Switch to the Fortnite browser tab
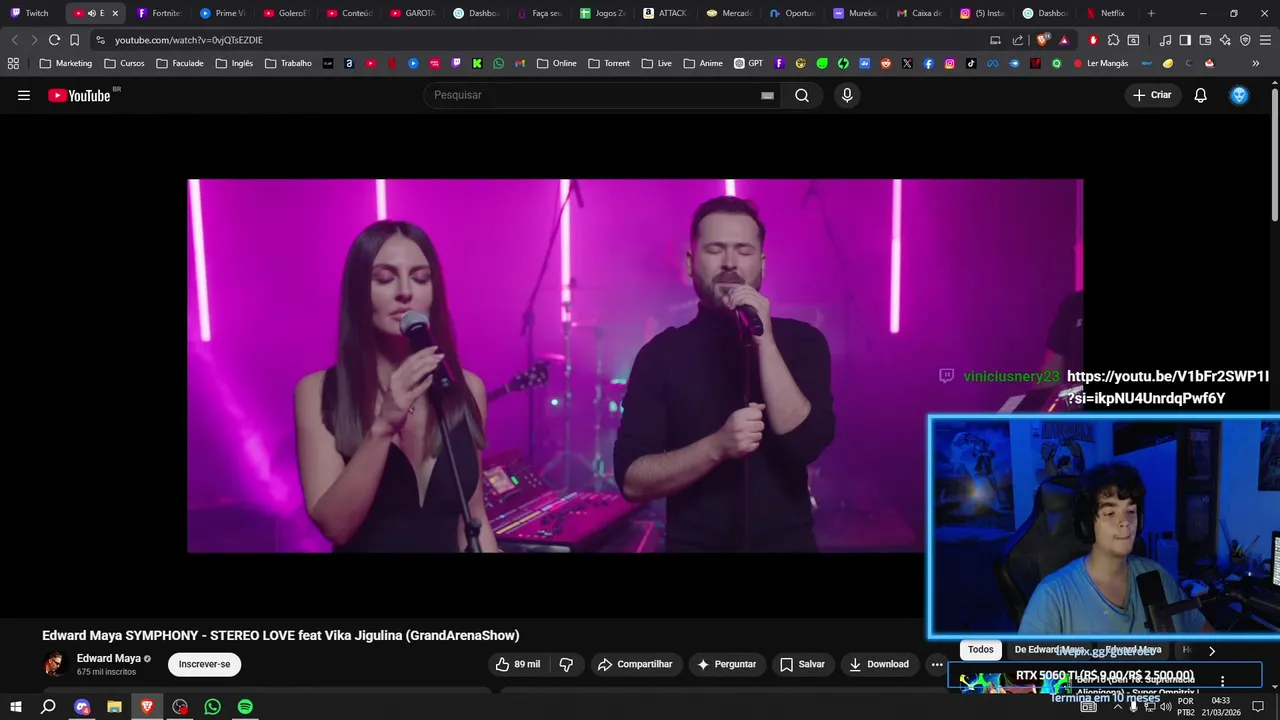The height and width of the screenshot is (720, 1280). pos(158,13)
